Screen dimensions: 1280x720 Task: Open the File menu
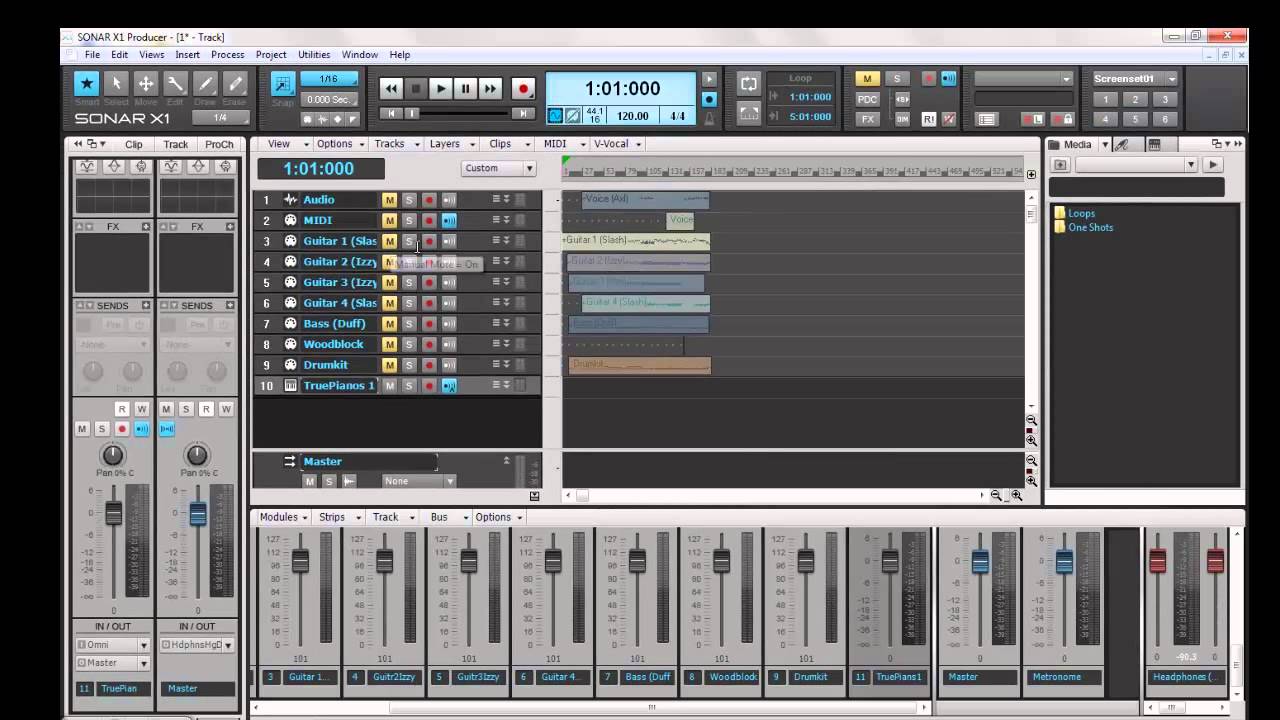click(x=92, y=55)
